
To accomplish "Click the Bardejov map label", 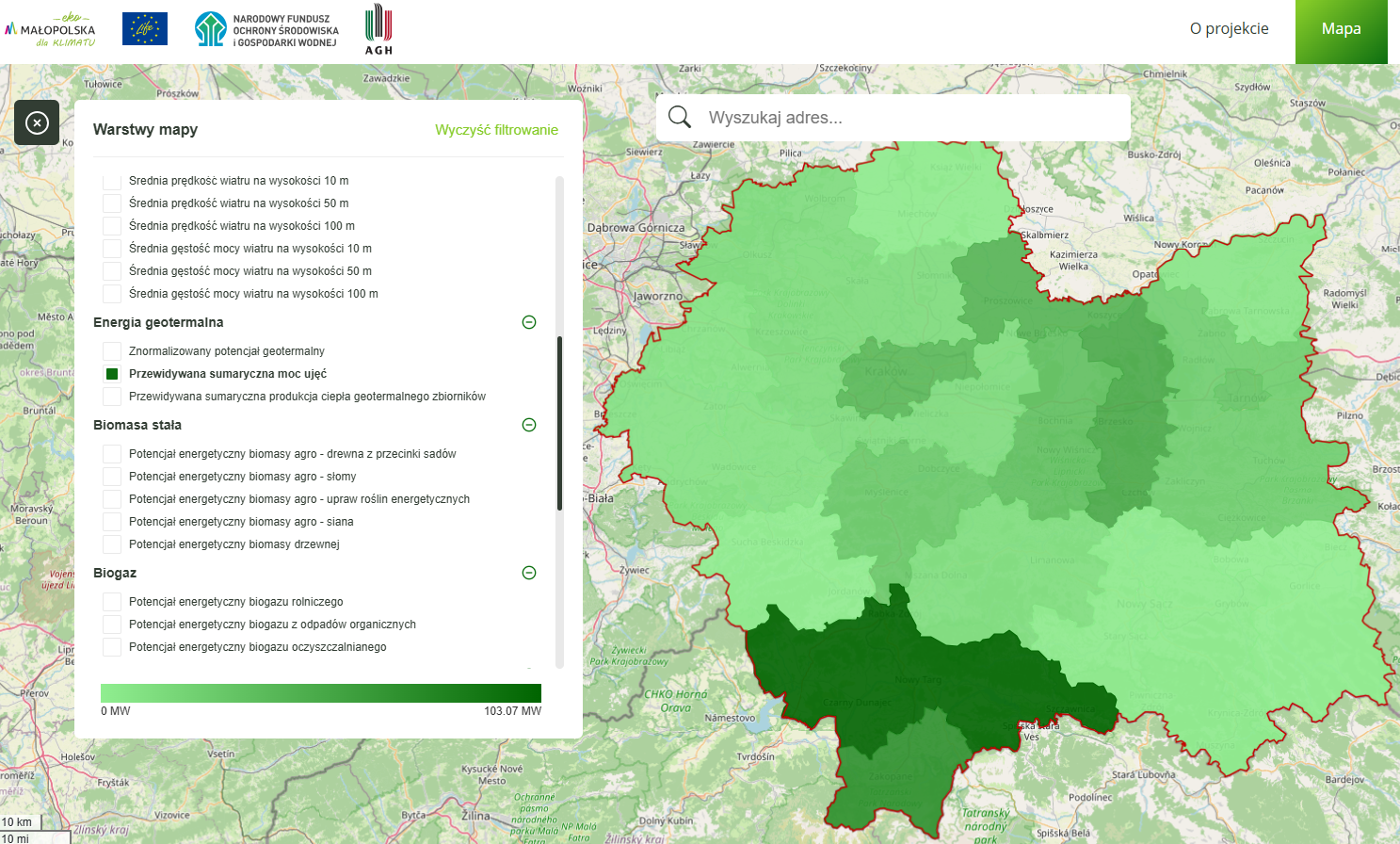I will click(1344, 779).
